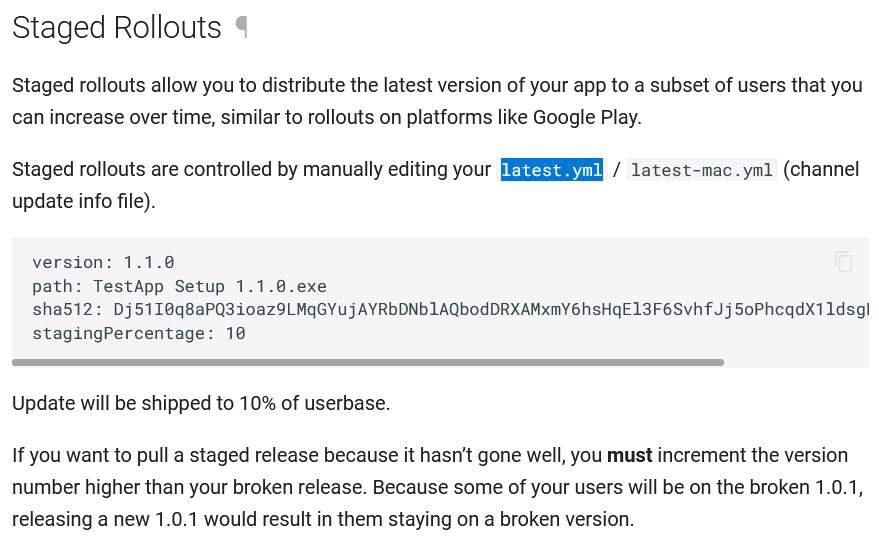The height and width of the screenshot is (539, 879).
Task: Click the words Google Play
Action: [586, 117]
